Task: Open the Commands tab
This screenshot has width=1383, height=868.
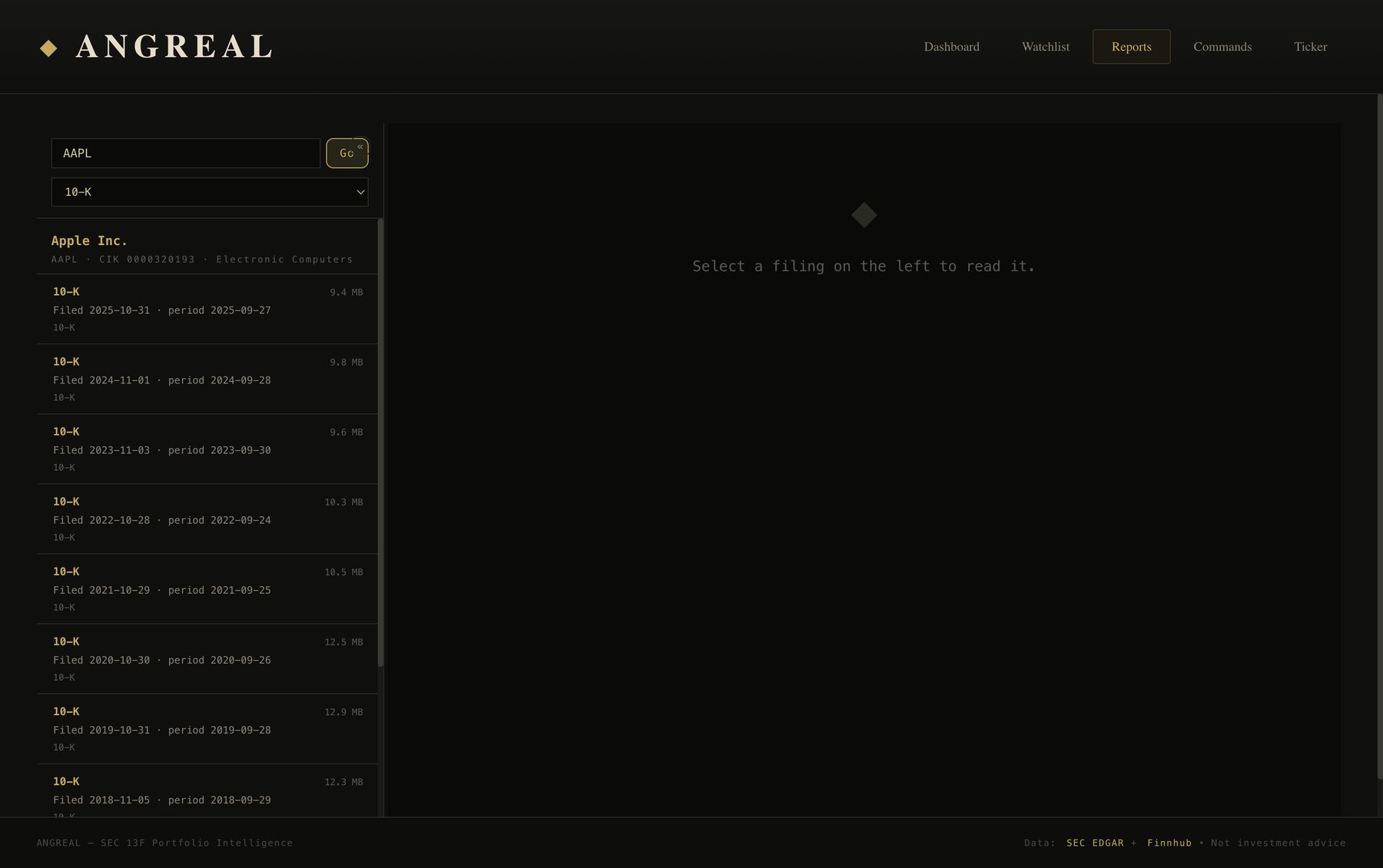Action: 1222,47
